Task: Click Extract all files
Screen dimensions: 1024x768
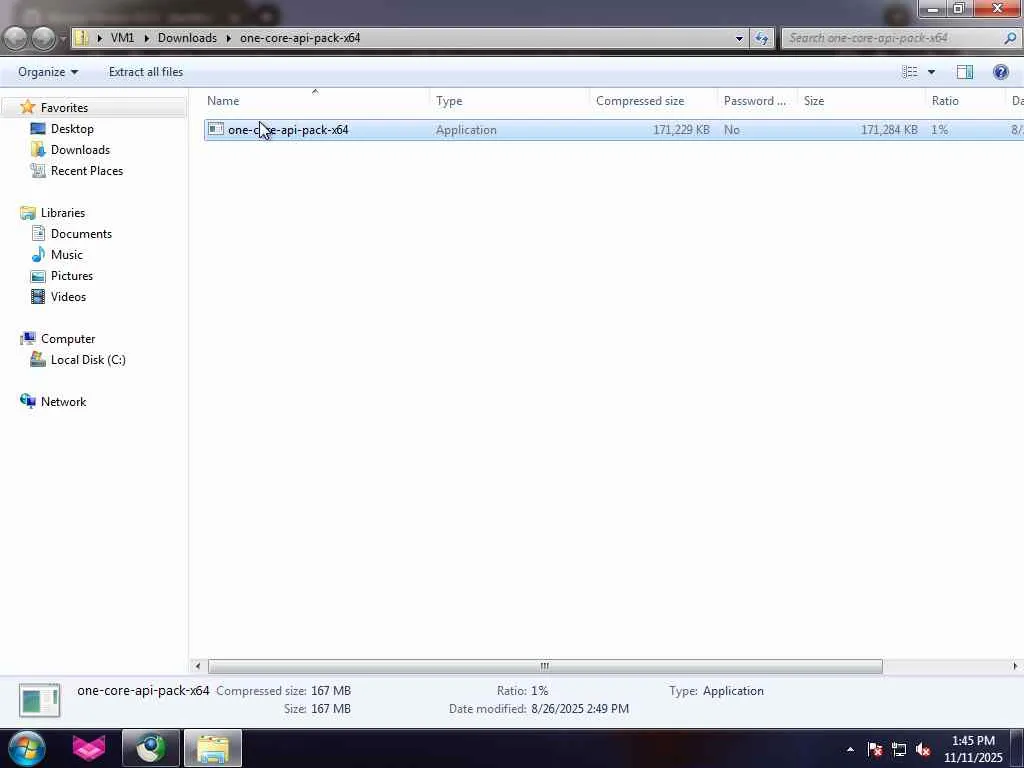Action: (146, 72)
